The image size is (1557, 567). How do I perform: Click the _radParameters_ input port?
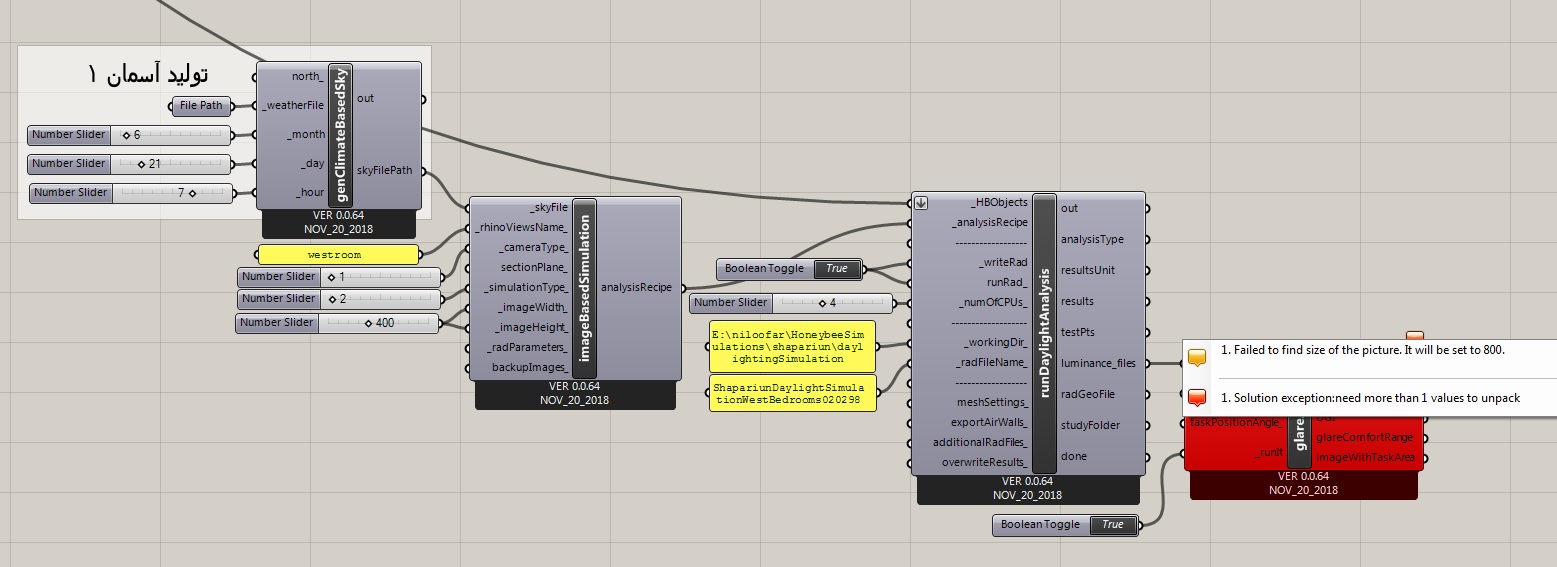527,348
